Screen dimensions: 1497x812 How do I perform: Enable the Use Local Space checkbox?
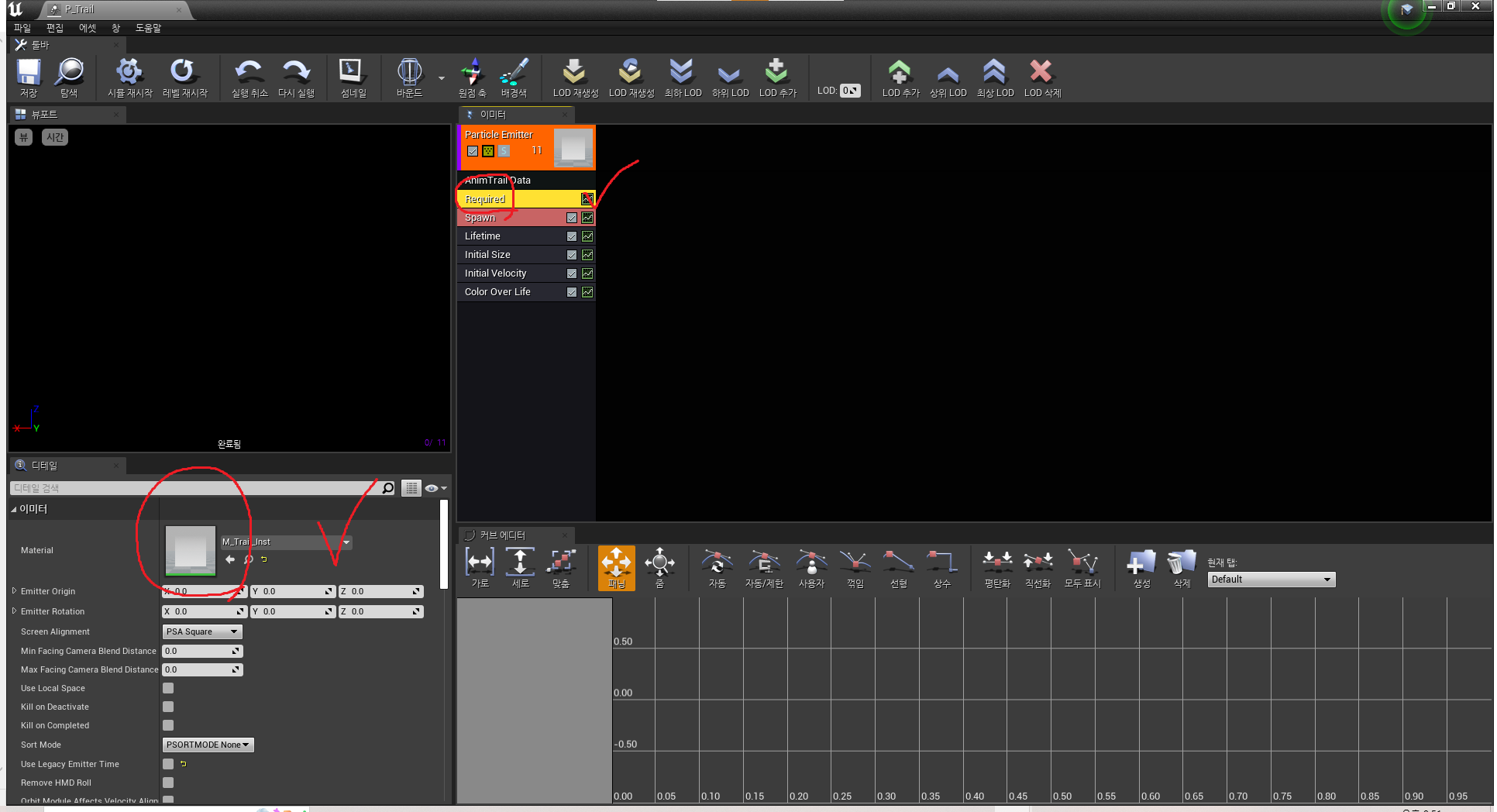pos(168,688)
